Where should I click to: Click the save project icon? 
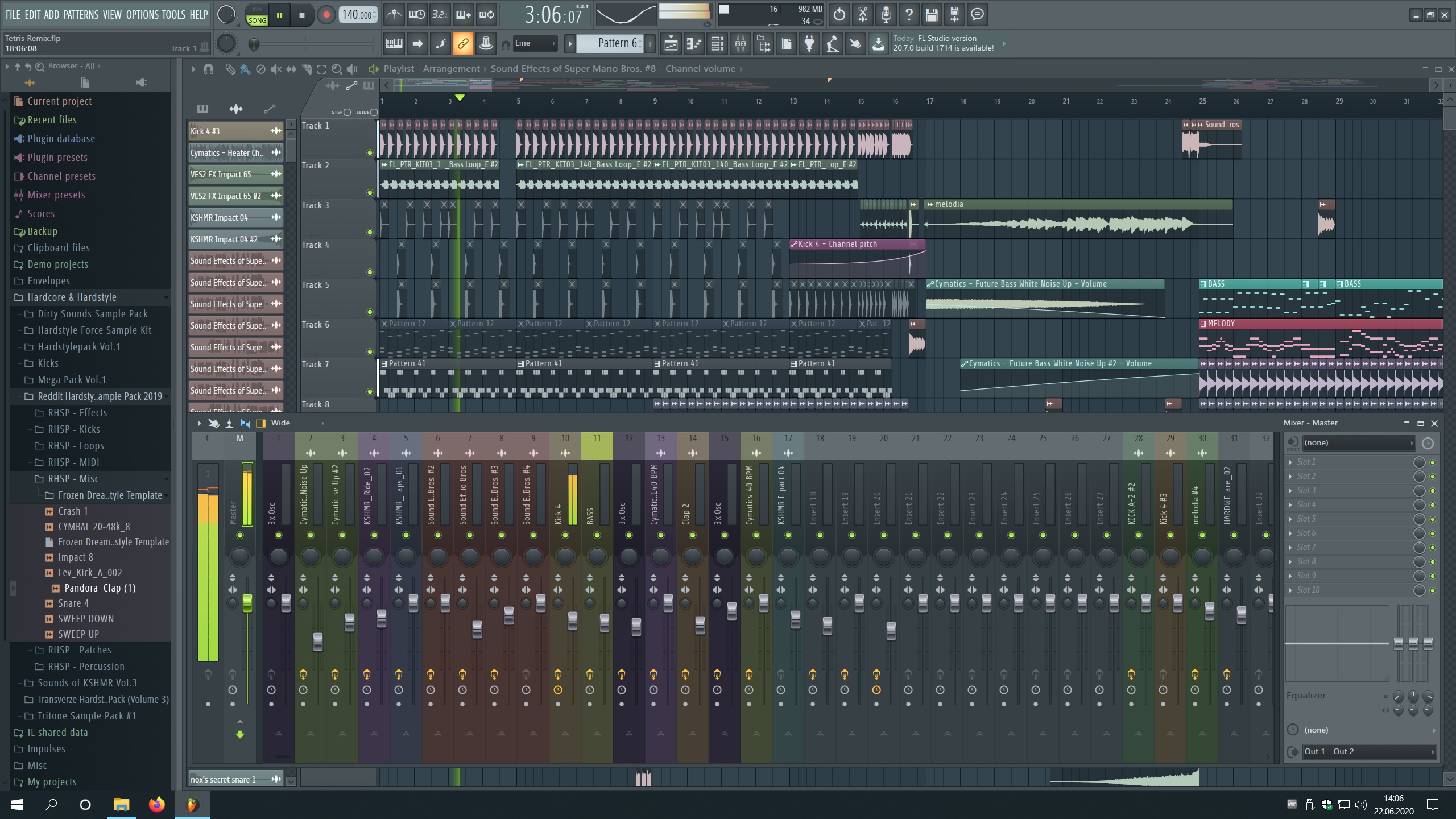[931, 15]
